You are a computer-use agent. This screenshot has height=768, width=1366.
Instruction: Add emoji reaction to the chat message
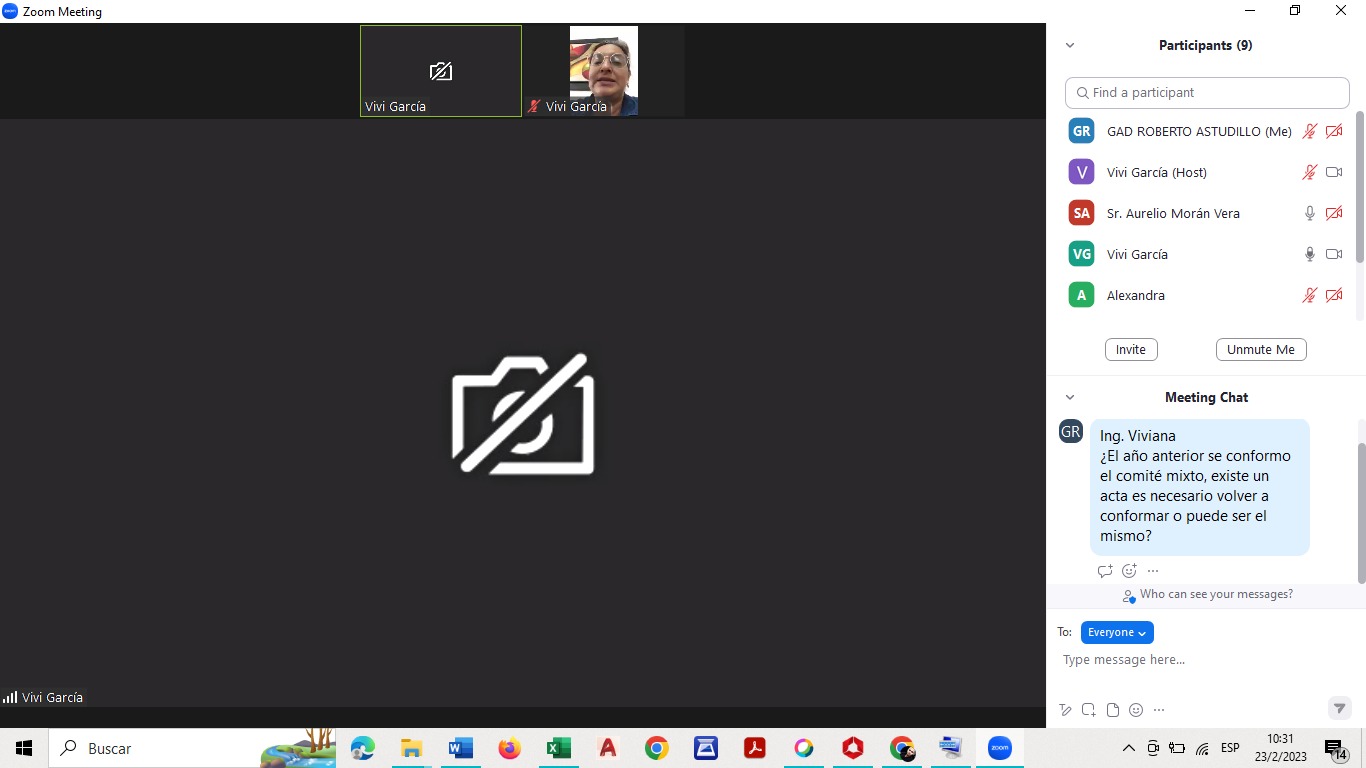coord(1129,571)
